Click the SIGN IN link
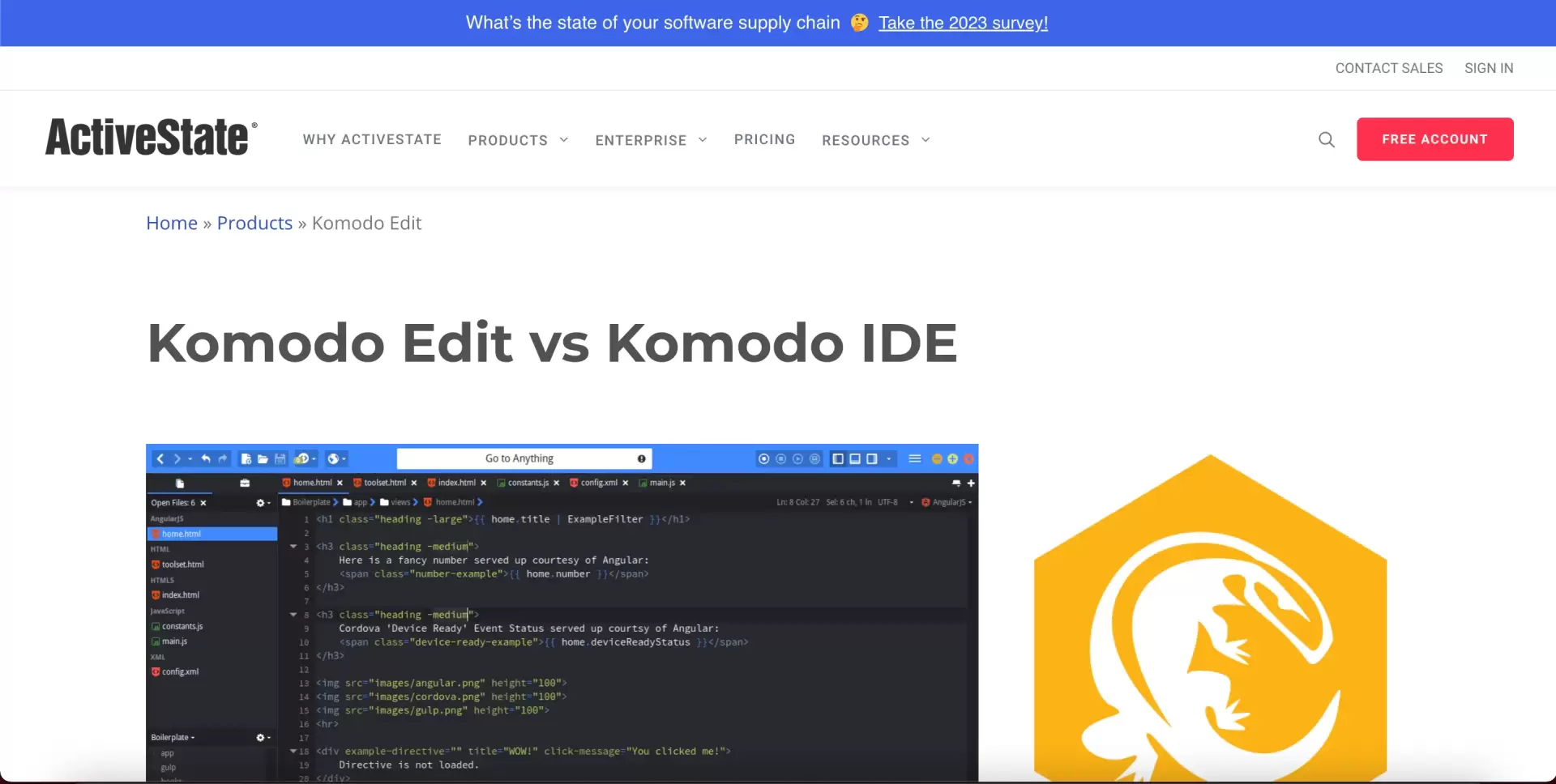Viewport: 1556px width, 784px height. point(1488,68)
